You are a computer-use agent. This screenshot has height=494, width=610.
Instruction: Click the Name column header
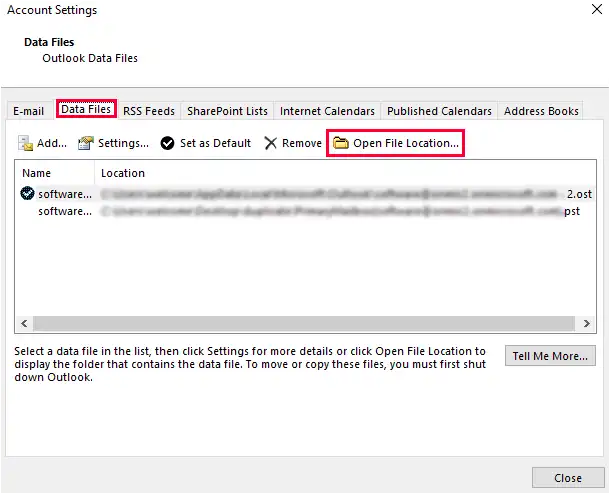coord(54,173)
